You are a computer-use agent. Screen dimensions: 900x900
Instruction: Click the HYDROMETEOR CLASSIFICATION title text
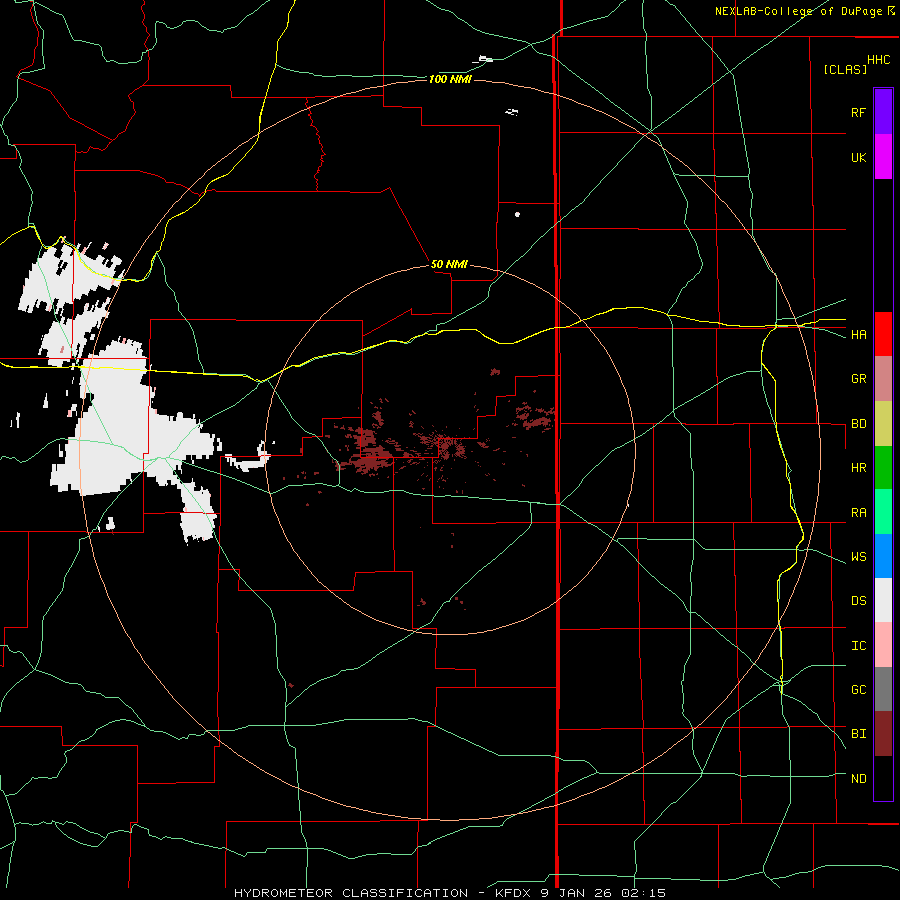click(351, 893)
